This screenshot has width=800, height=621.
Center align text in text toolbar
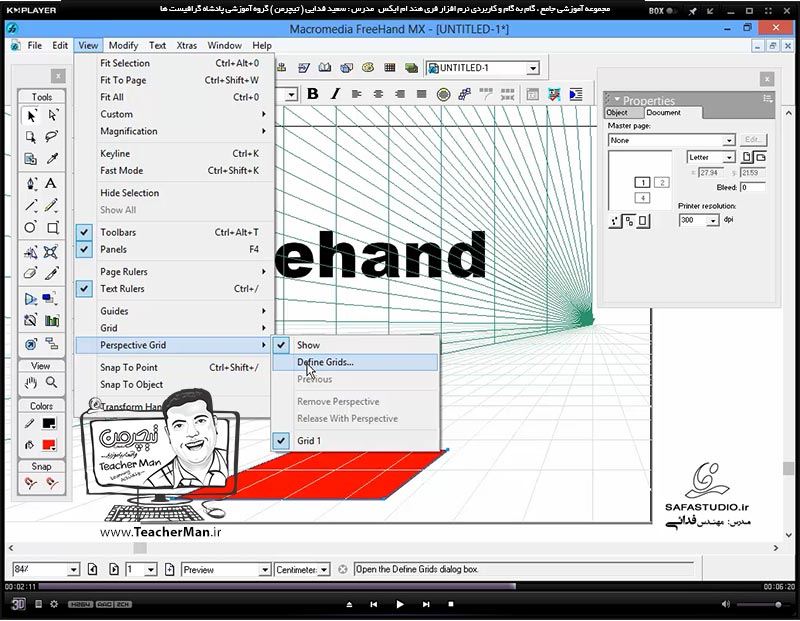click(x=378, y=94)
